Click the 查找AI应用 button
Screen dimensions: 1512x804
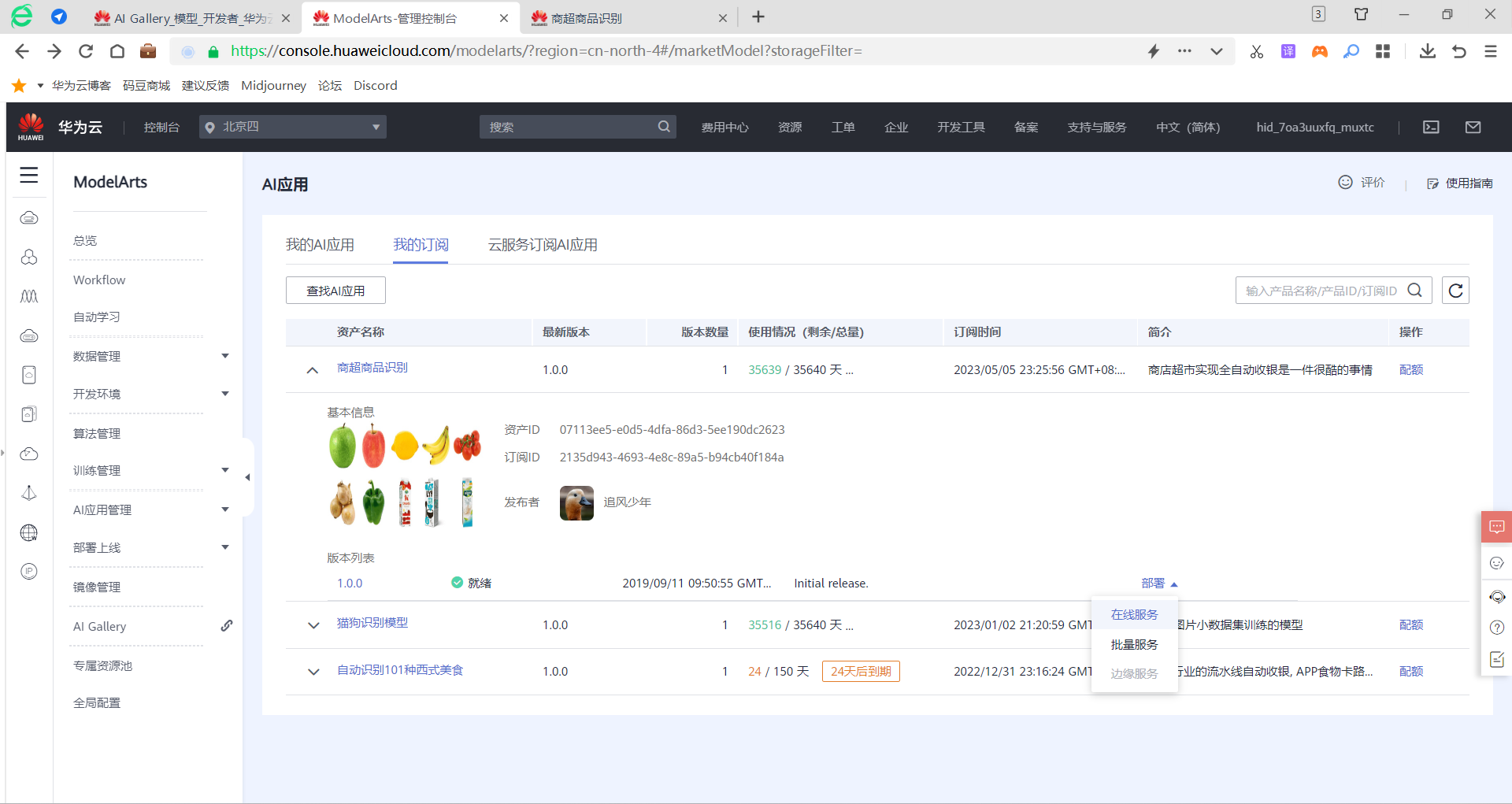(x=335, y=291)
